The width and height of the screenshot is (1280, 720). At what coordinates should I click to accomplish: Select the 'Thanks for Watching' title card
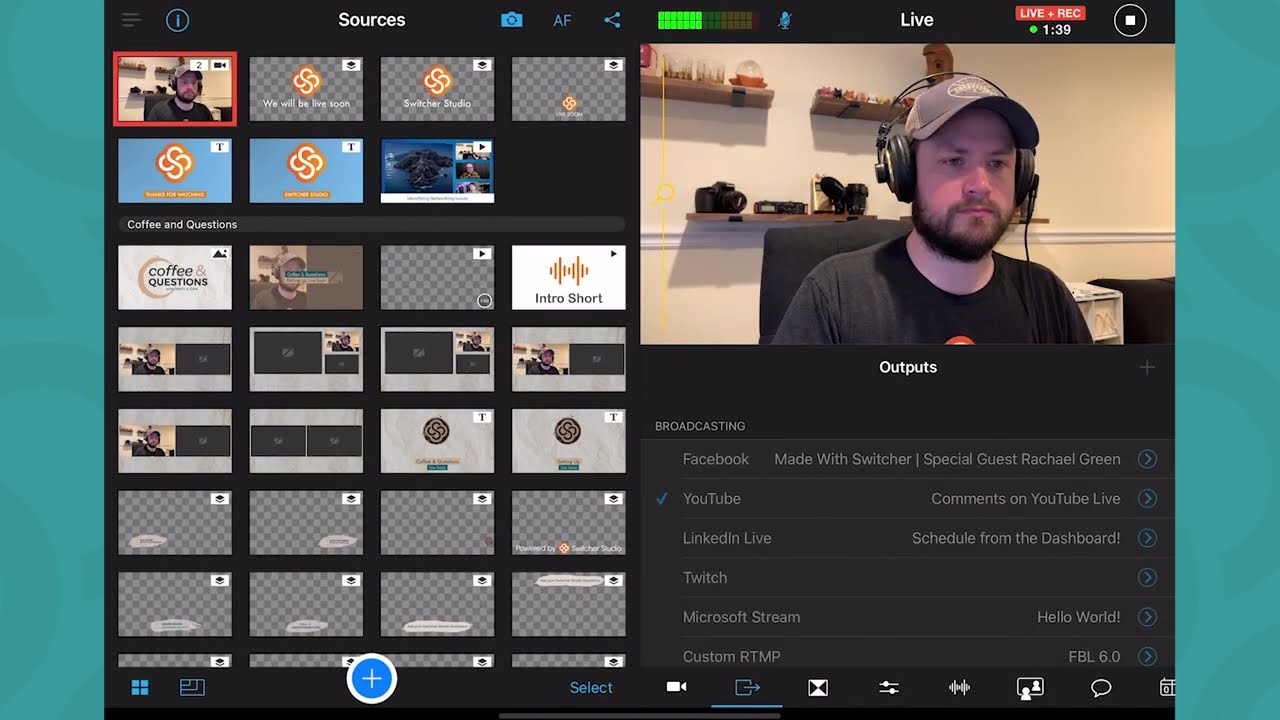point(175,171)
